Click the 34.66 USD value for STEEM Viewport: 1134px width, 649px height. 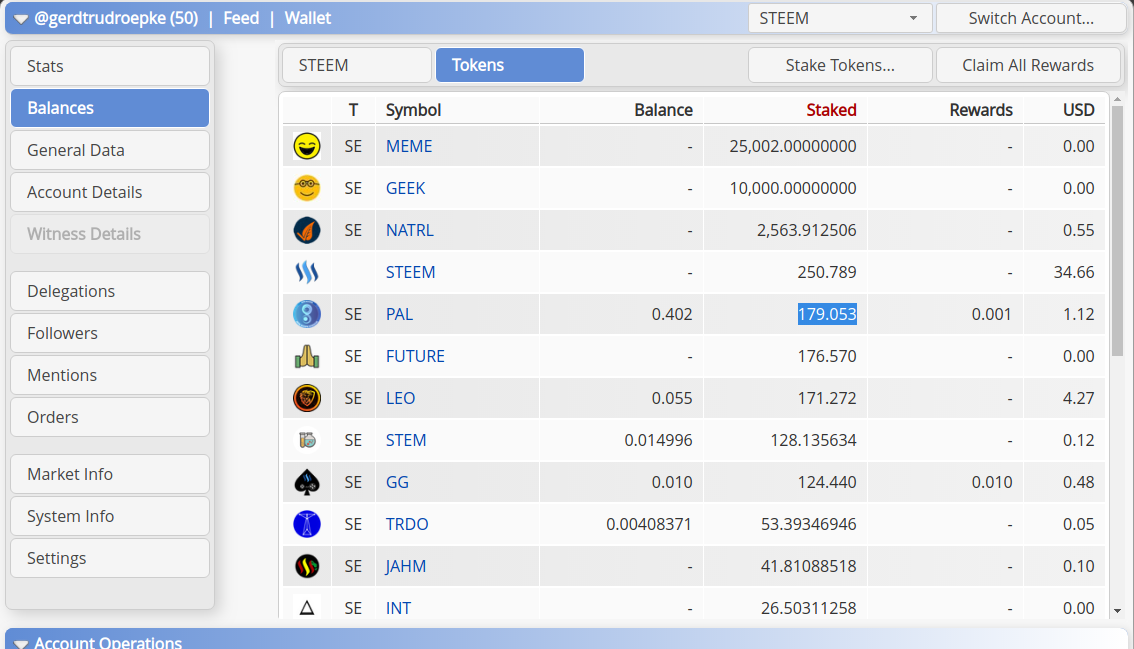point(1074,272)
